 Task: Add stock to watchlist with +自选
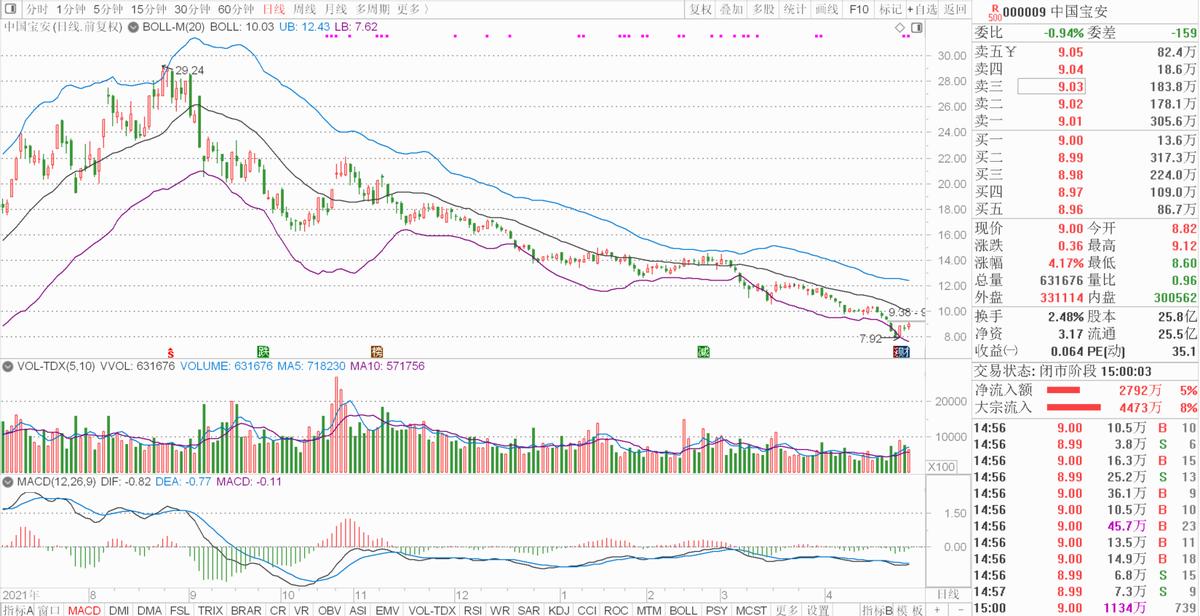[x=921, y=9]
